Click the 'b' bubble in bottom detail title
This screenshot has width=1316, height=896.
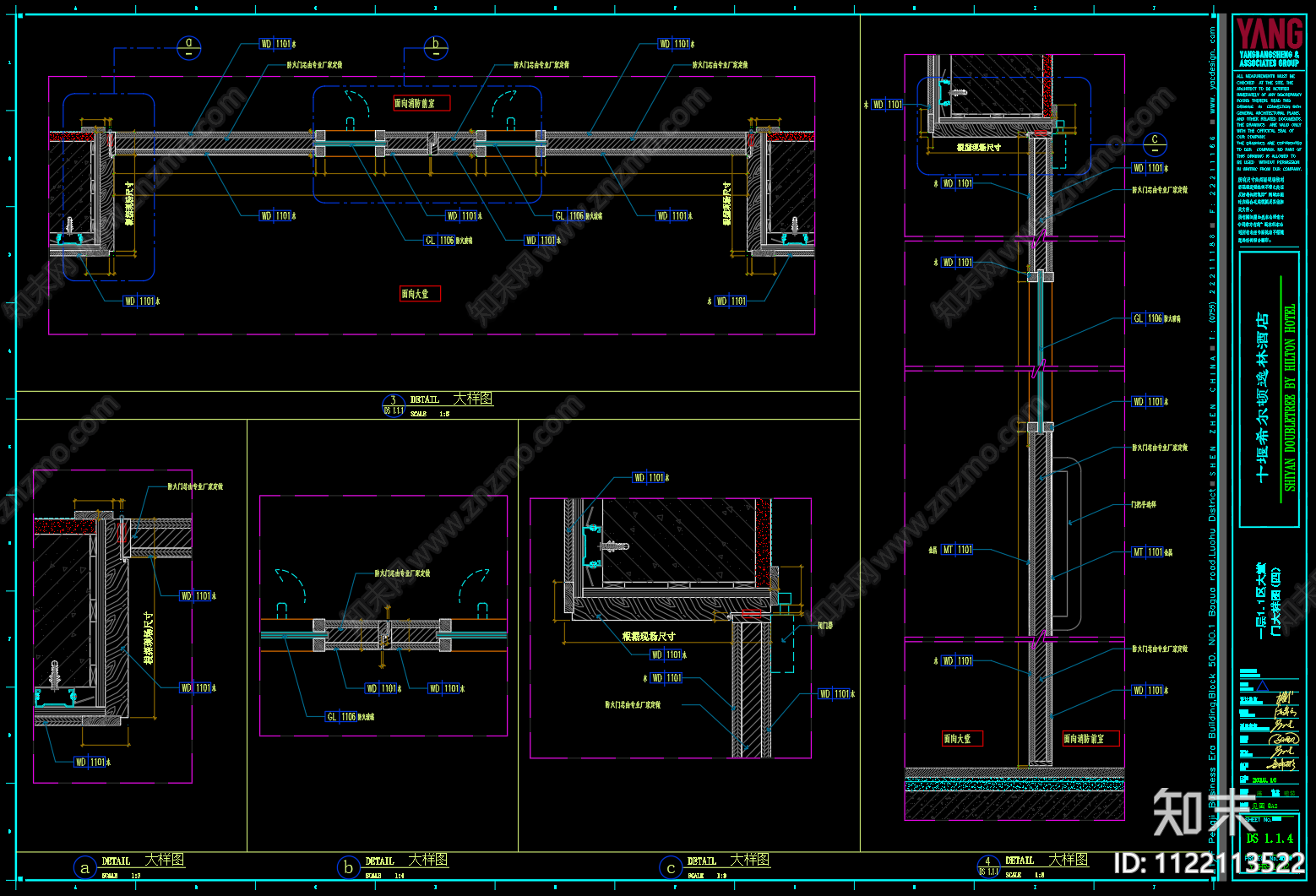pyautogui.click(x=348, y=867)
